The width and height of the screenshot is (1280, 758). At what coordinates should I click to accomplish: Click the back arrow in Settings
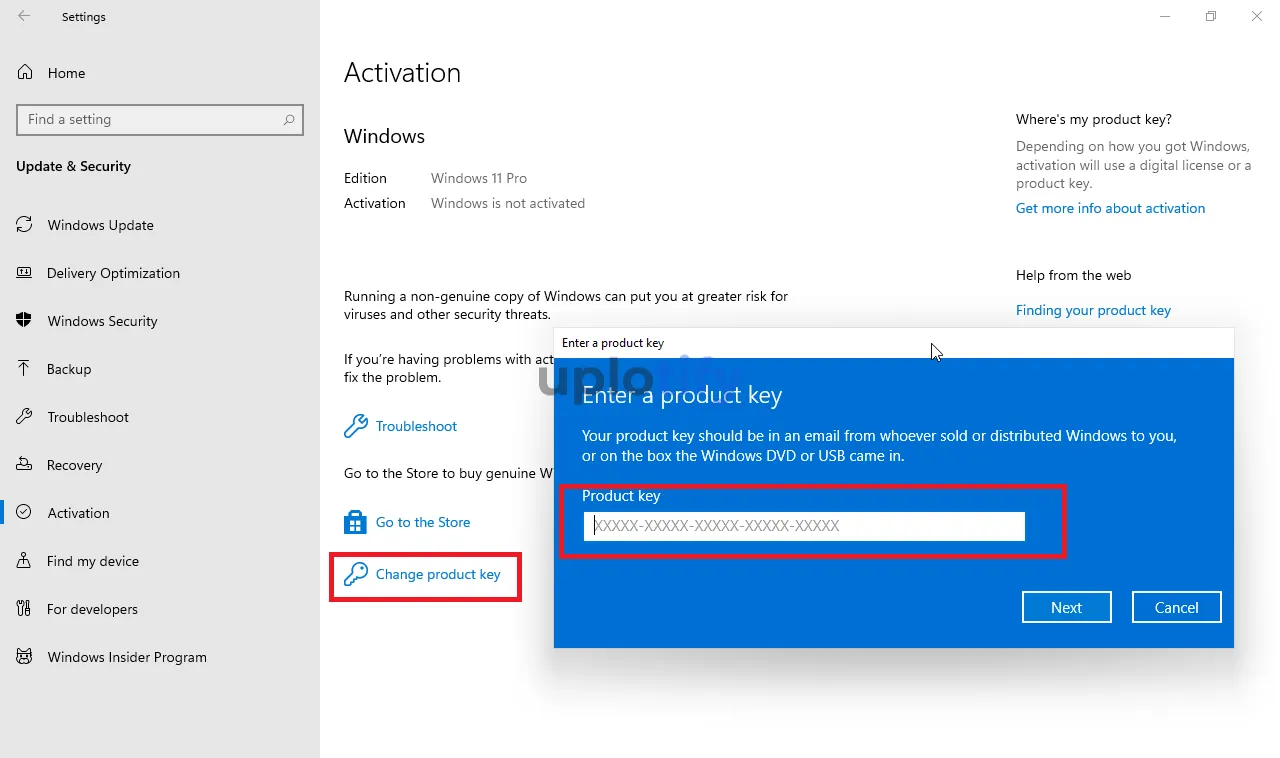click(x=24, y=16)
